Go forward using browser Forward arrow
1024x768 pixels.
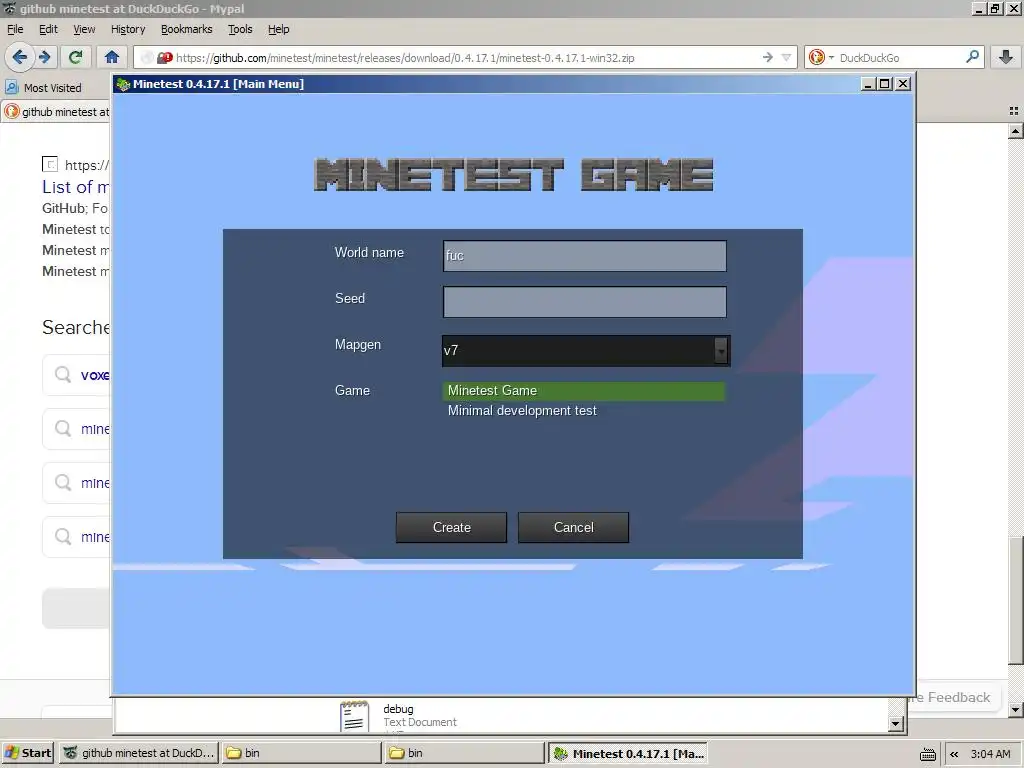(x=44, y=57)
